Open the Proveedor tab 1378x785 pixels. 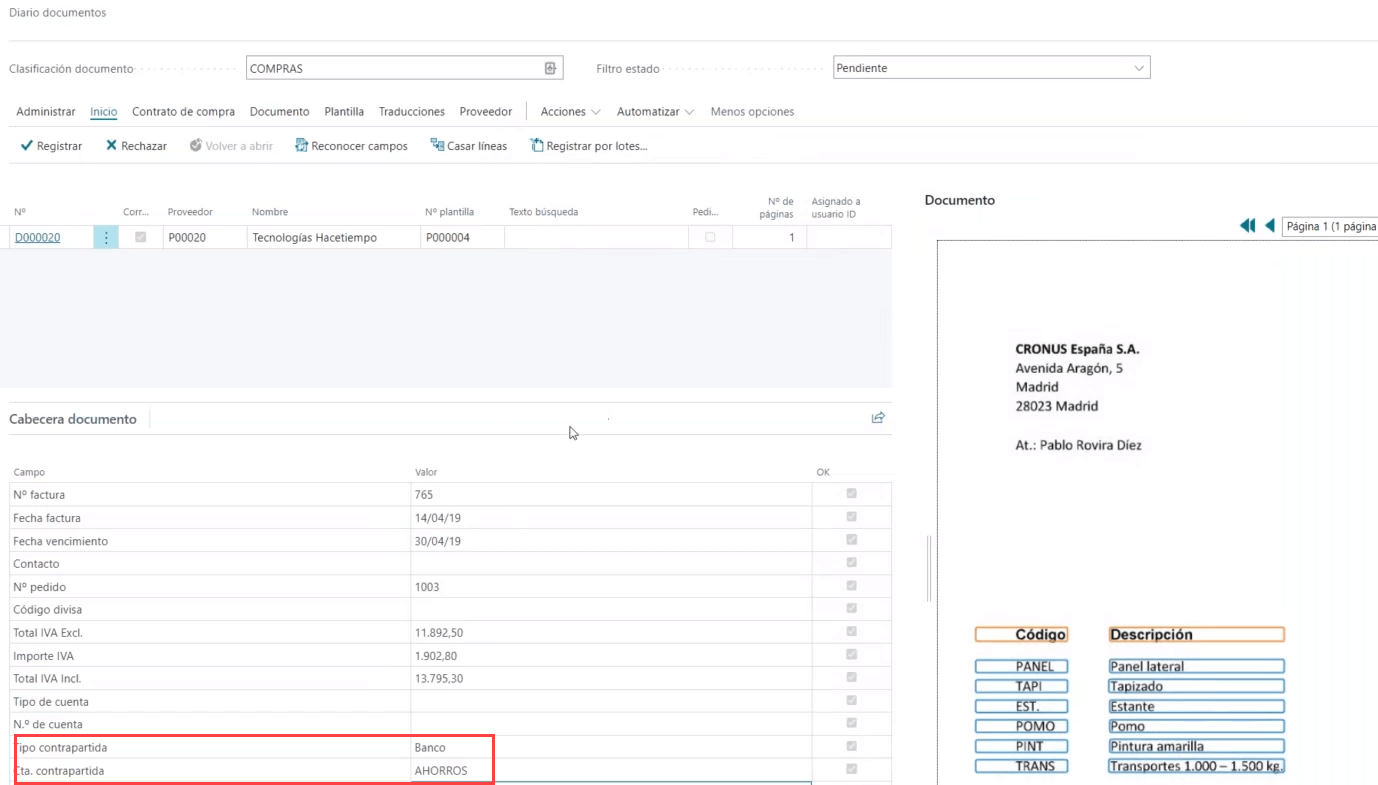click(485, 112)
